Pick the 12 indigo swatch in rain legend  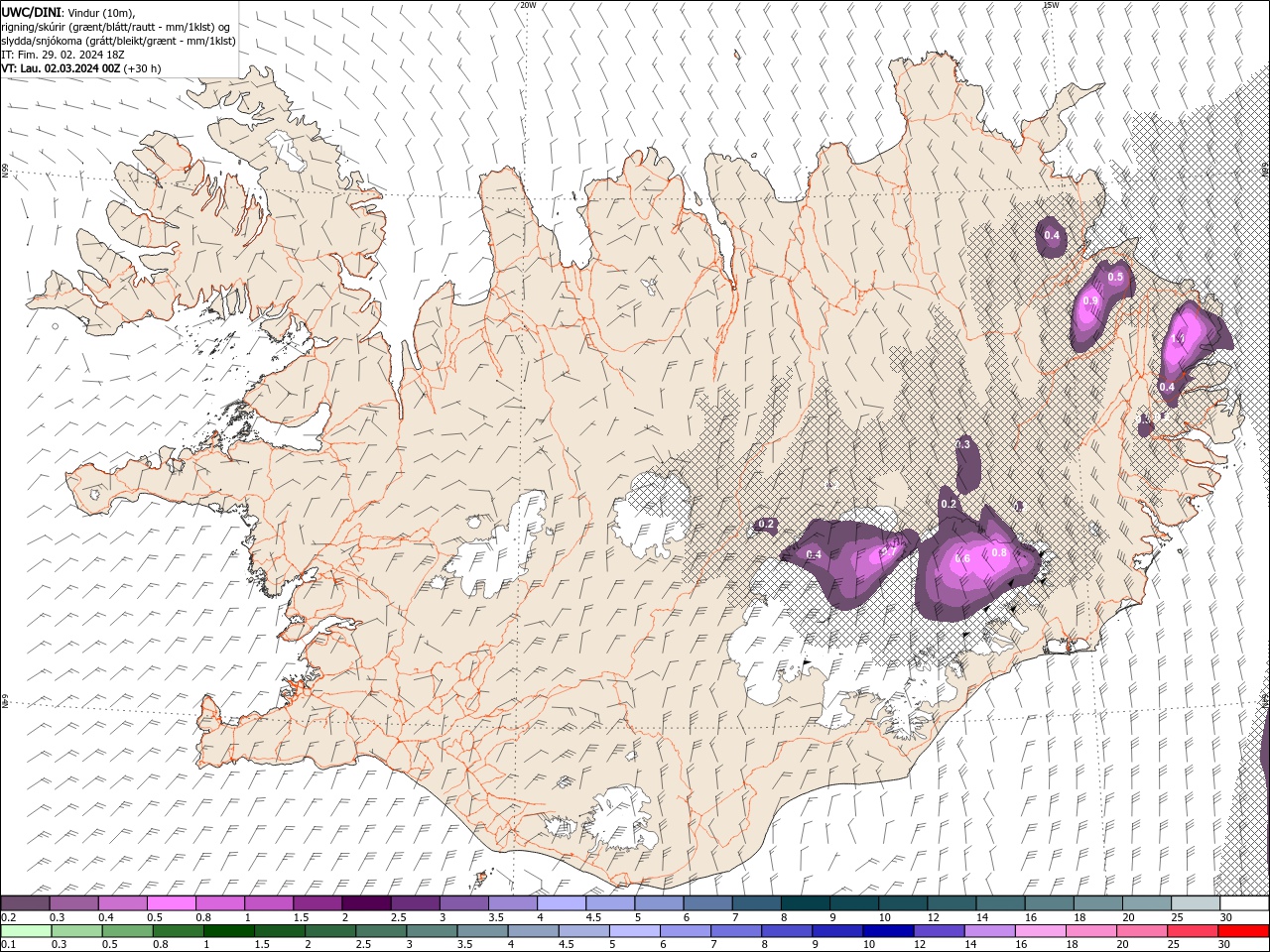(938, 931)
